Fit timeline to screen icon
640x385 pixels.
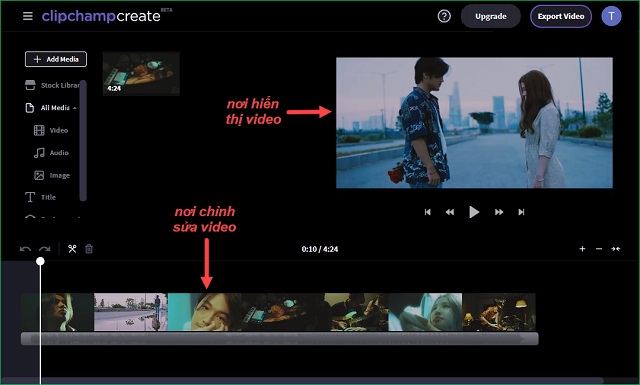pyautogui.click(x=616, y=249)
